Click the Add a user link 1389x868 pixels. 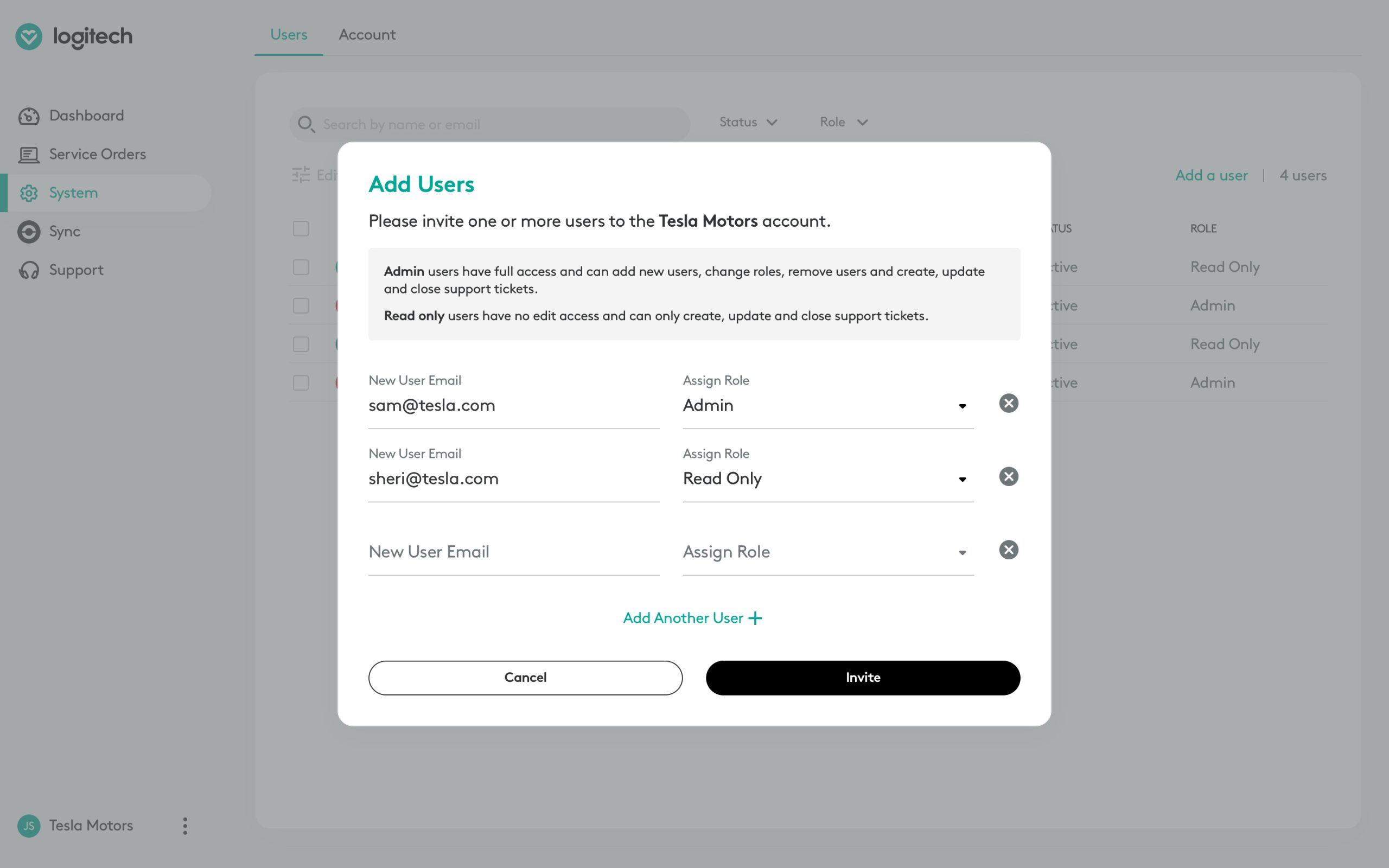1211,175
